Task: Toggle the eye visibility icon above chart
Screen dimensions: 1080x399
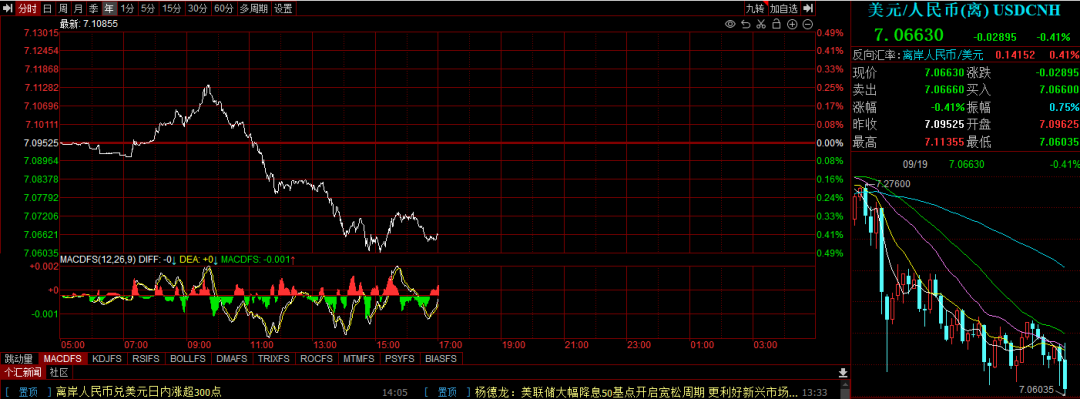Action: pos(730,24)
